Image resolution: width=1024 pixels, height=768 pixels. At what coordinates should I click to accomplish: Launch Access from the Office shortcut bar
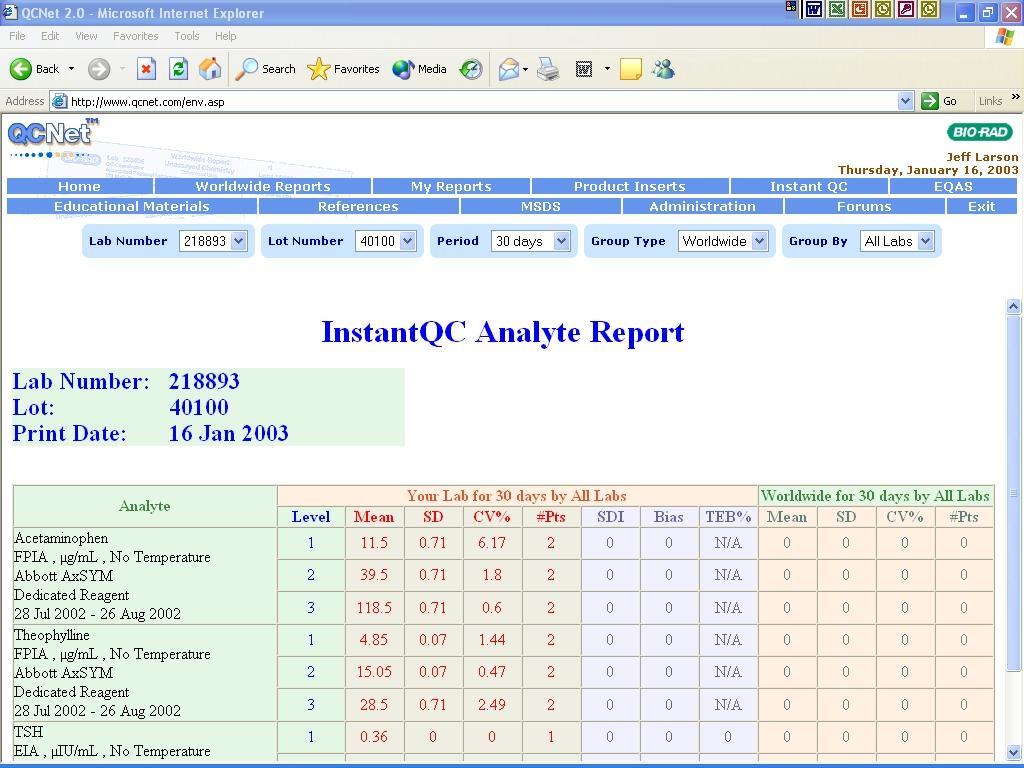906,9
